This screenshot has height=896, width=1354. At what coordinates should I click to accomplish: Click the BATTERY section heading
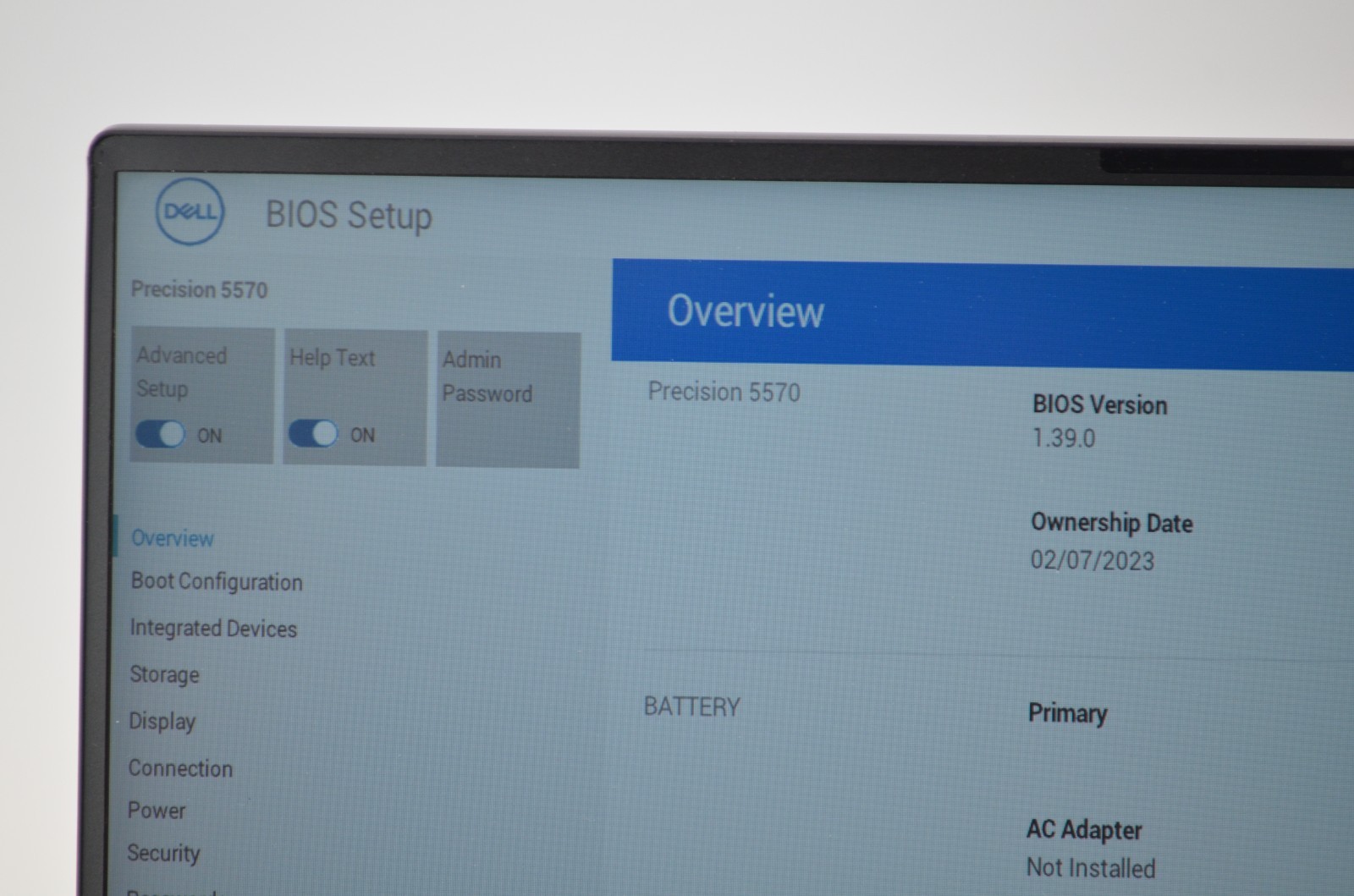[x=691, y=706]
